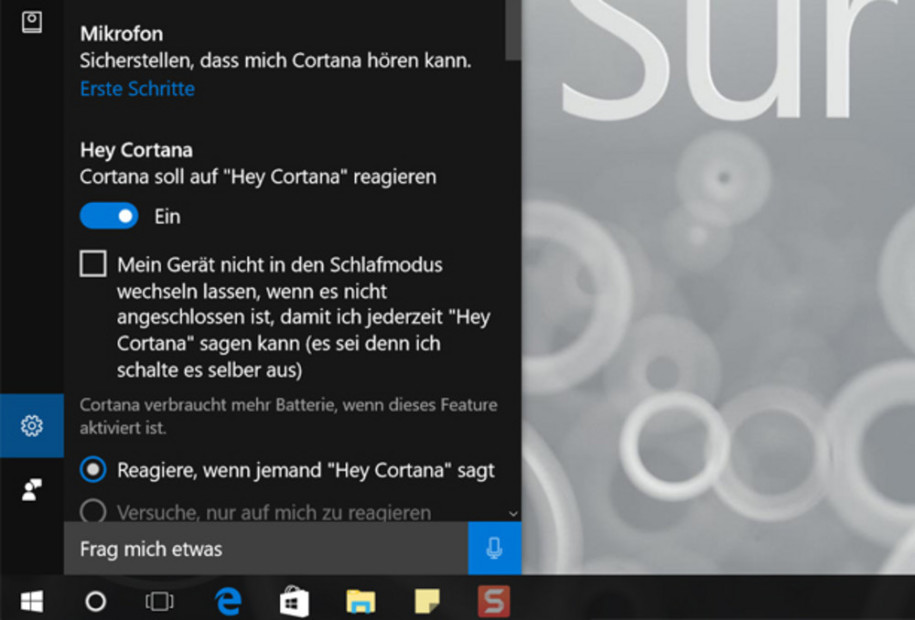Image resolution: width=915 pixels, height=620 pixels.
Task: Open File Explorer from the taskbar
Action: coord(360,601)
